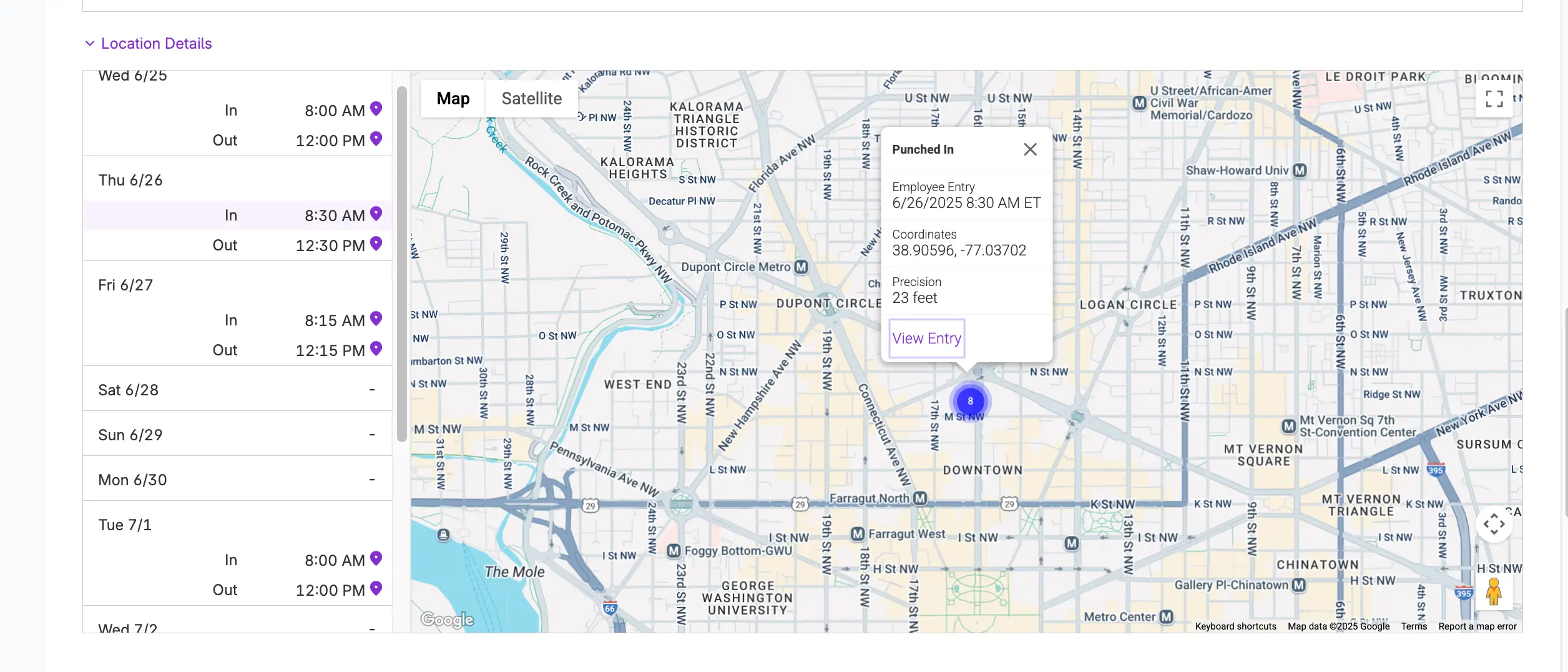Switch to Satellite view tab
This screenshot has width=1568, height=672.
tap(532, 99)
